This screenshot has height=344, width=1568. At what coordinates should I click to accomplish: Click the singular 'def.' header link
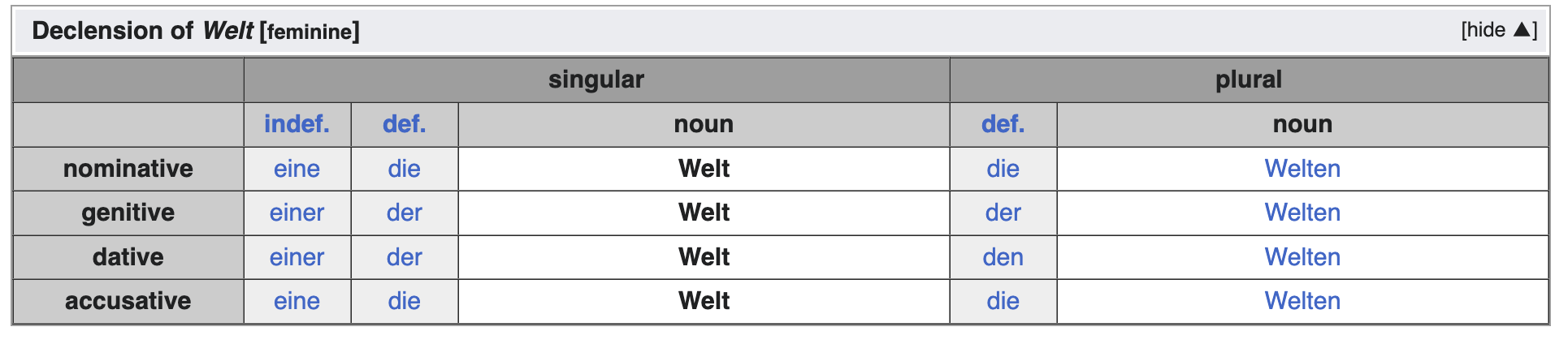[x=404, y=124]
